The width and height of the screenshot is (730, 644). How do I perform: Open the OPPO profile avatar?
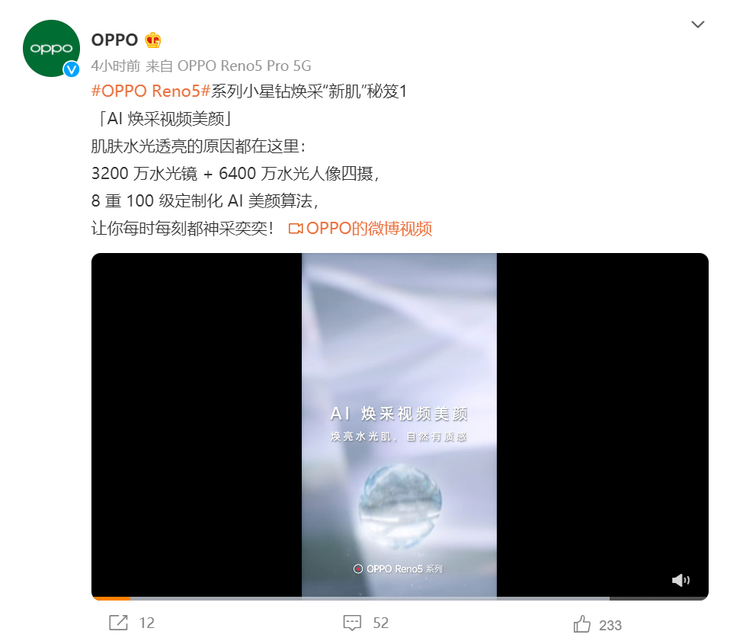(x=51, y=48)
